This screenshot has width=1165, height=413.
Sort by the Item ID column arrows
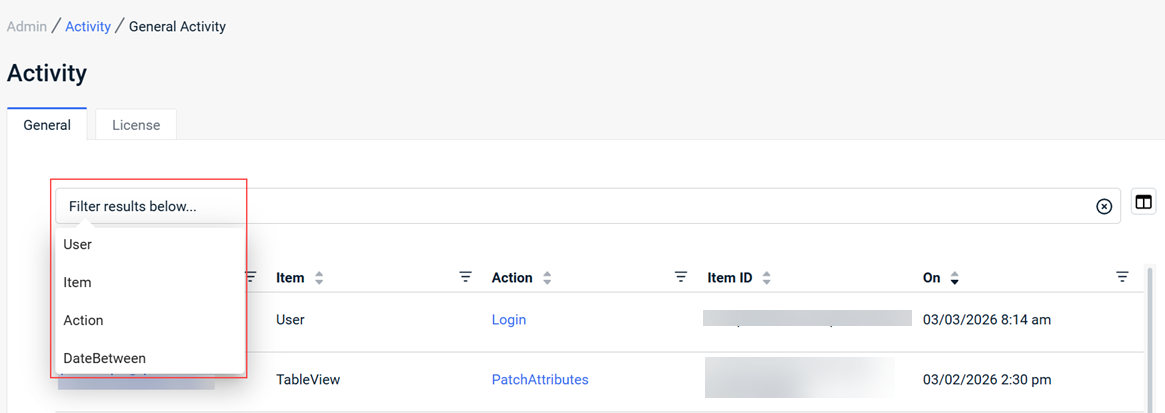[766, 278]
